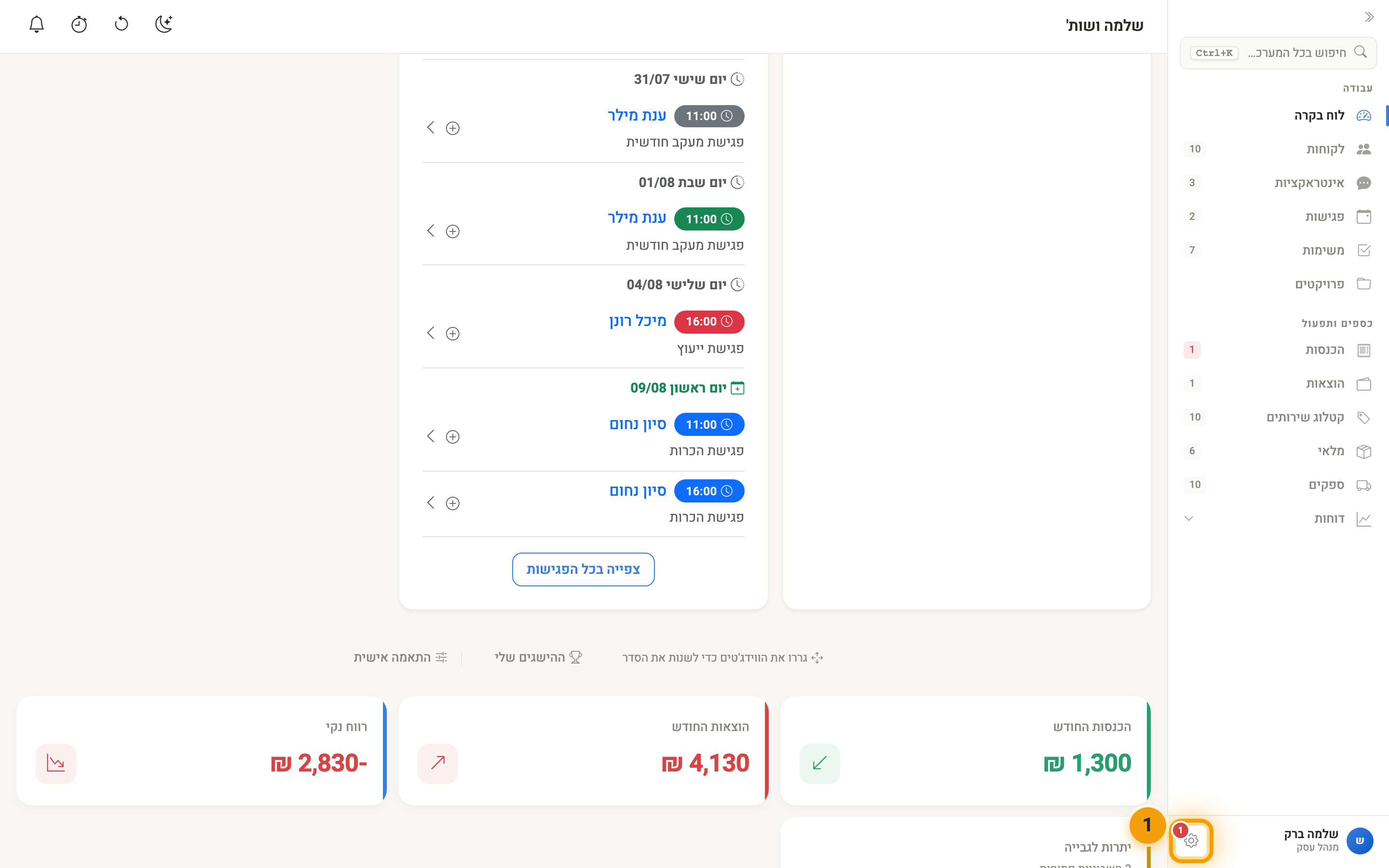Image resolution: width=1389 pixels, height=868 pixels.
Task: Expand chevron on סיון נחום 16:00 meeting
Action: click(431, 503)
